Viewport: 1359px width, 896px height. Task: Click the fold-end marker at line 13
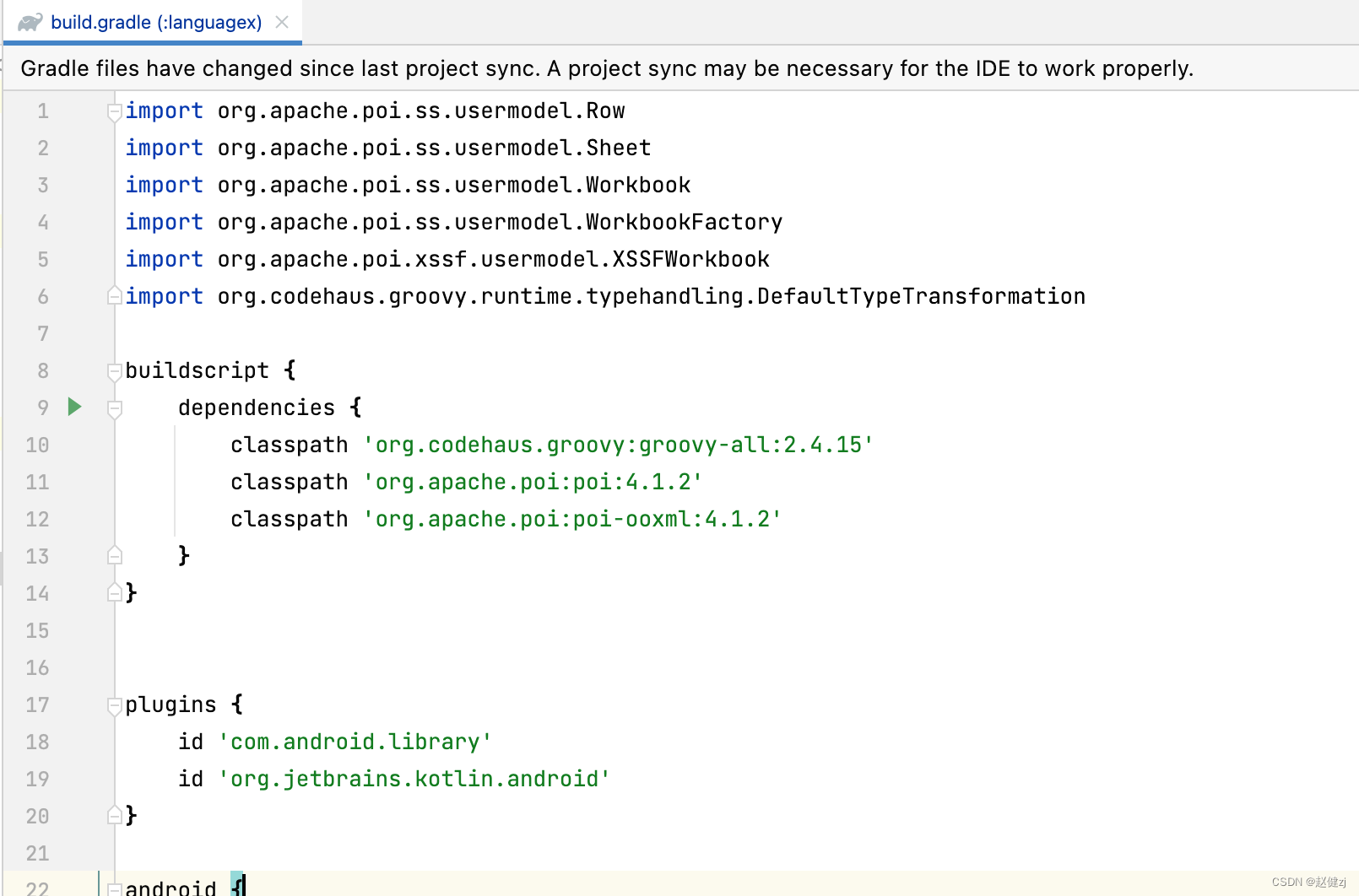115,555
